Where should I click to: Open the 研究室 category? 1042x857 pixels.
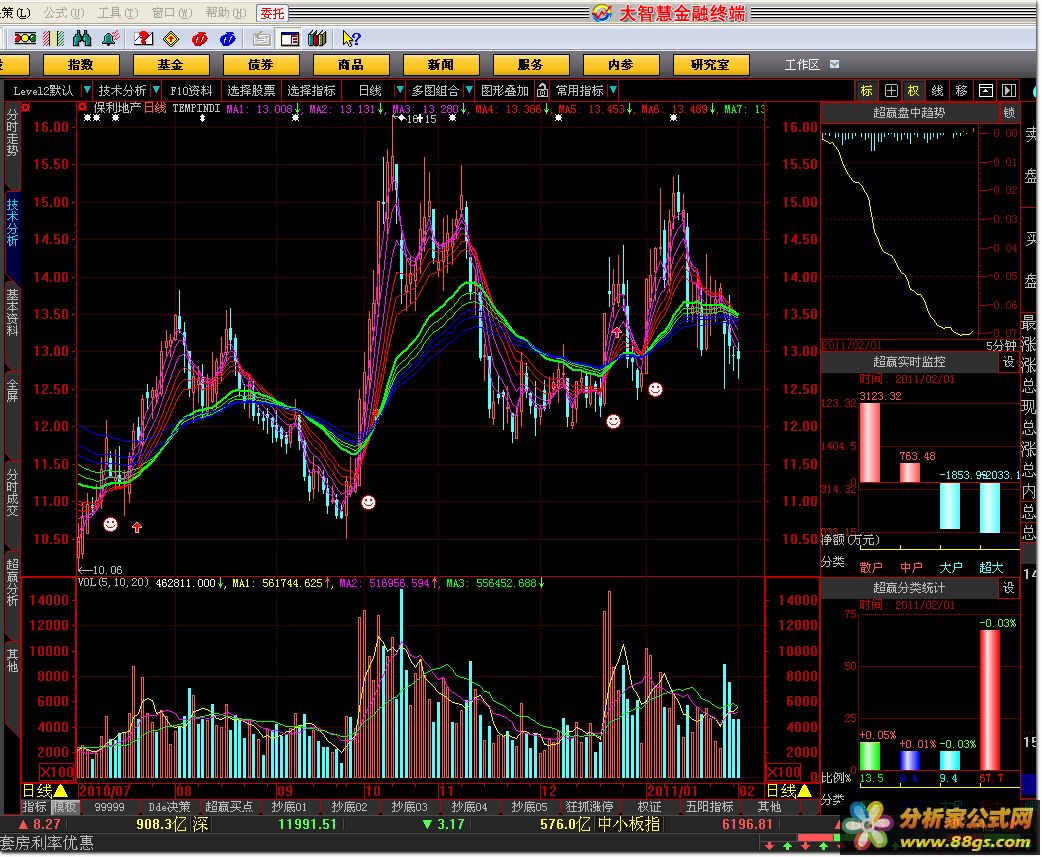[x=710, y=64]
